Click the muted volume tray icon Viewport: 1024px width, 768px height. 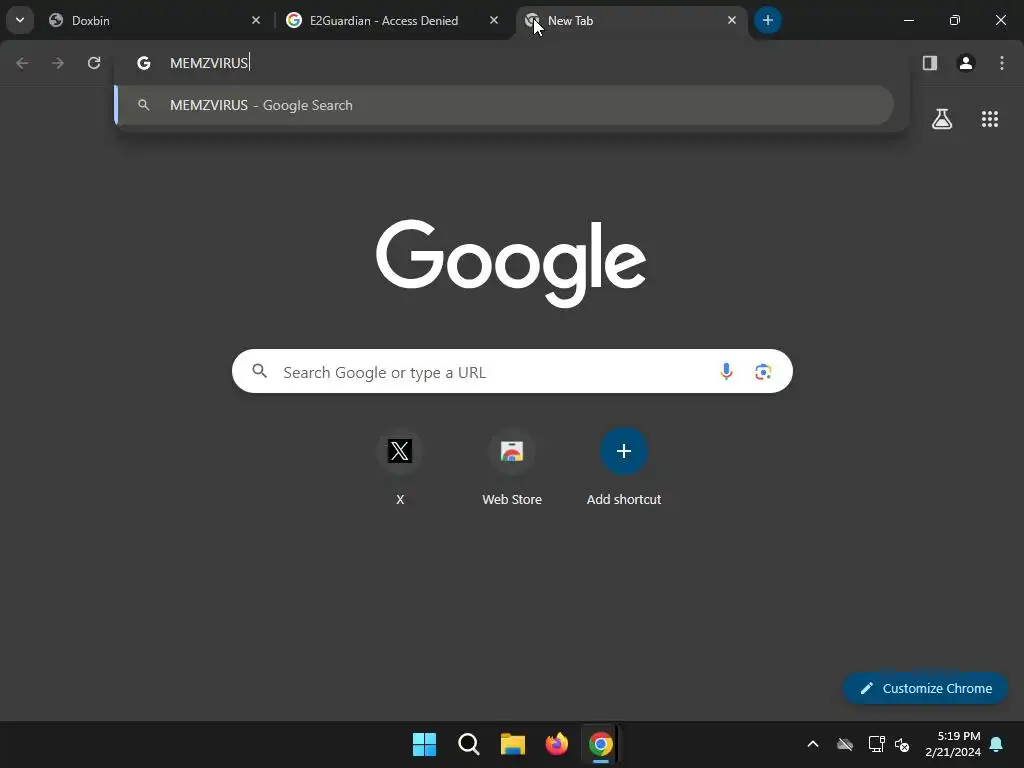click(902, 744)
